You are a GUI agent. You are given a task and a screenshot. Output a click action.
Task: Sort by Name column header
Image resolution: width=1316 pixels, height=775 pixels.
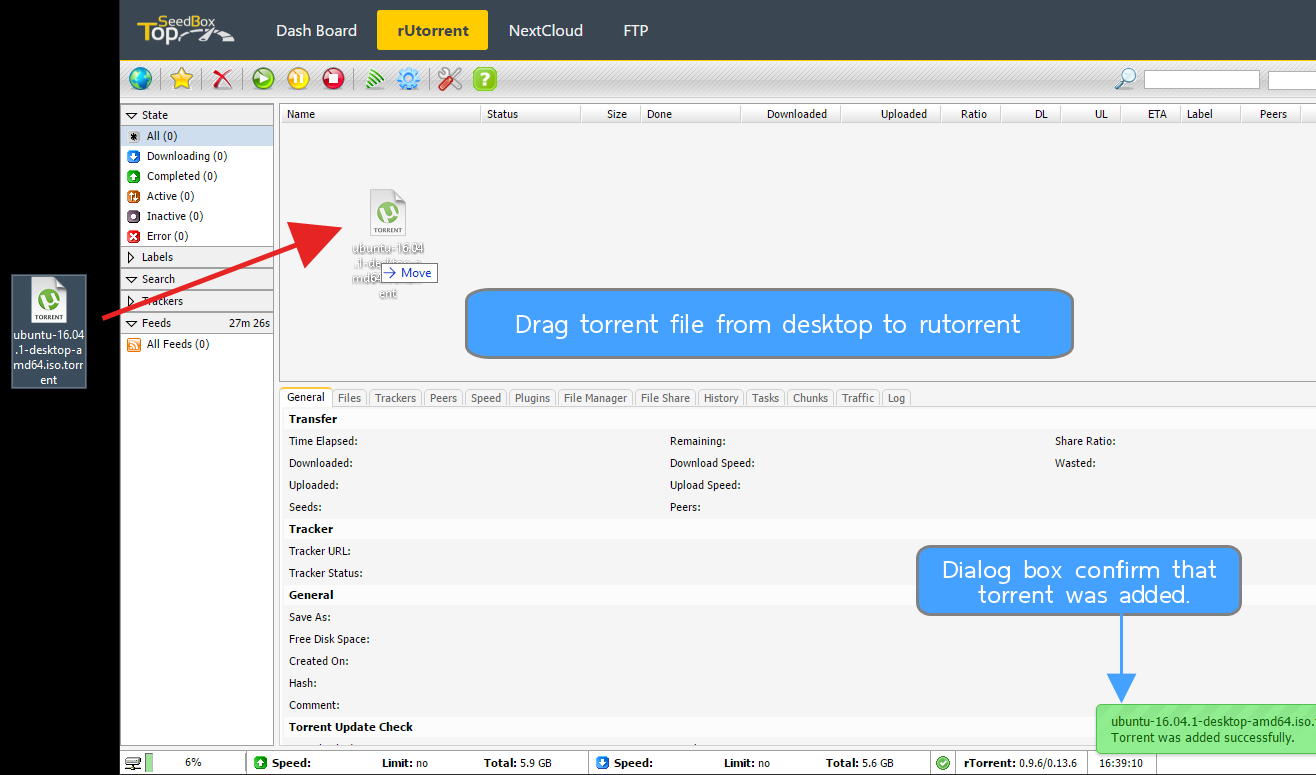click(380, 114)
